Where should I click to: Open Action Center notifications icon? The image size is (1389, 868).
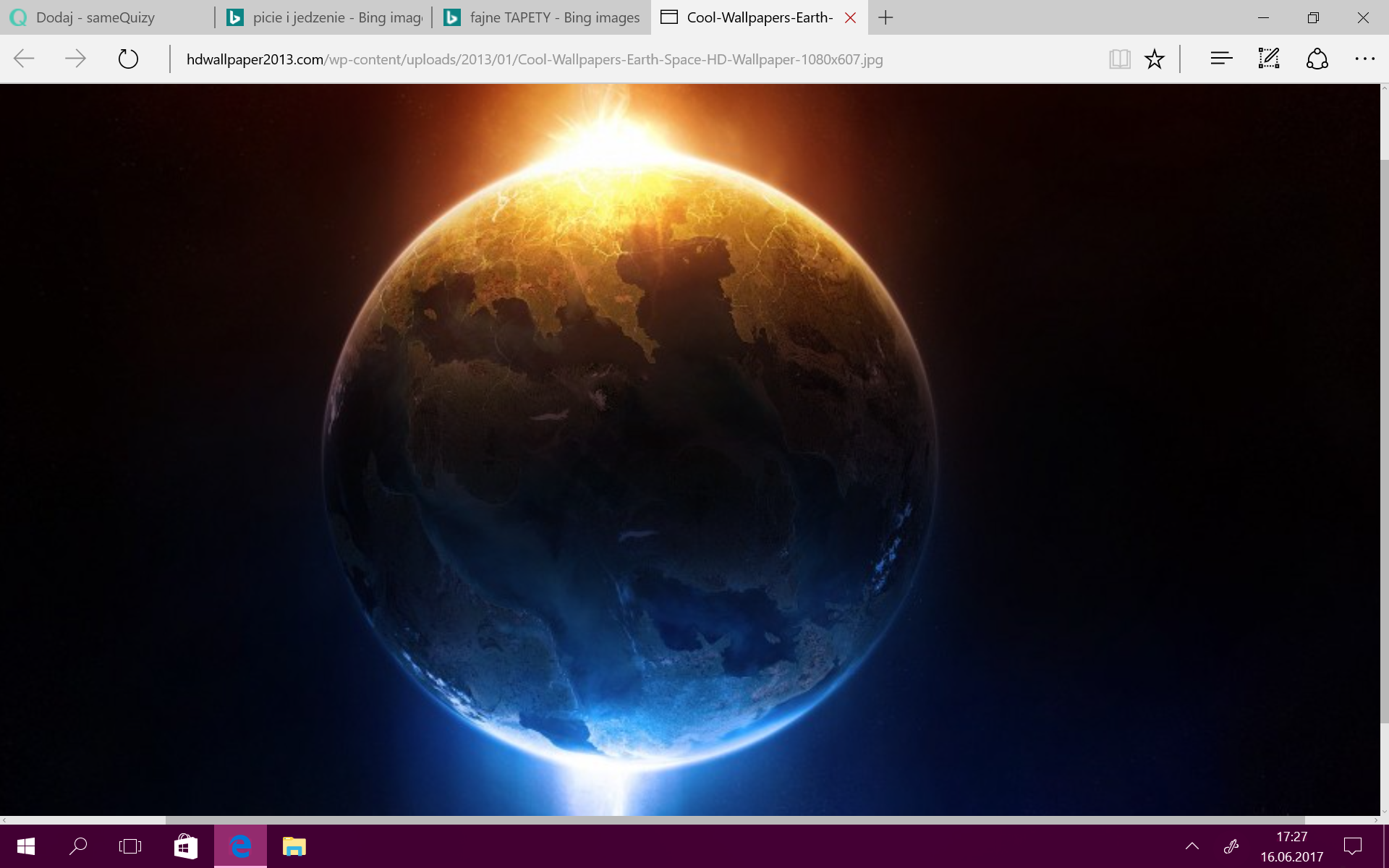[1352, 846]
